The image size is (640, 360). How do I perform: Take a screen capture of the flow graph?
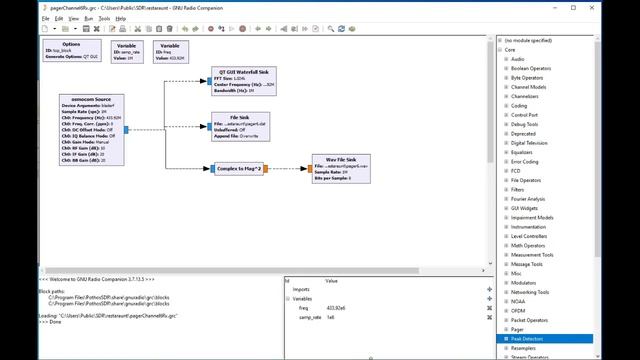[112, 29]
